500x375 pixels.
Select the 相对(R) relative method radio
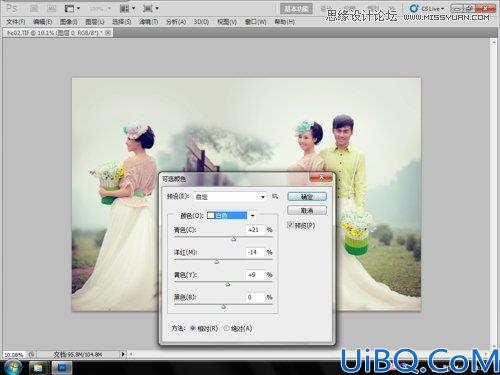[x=193, y=328]
